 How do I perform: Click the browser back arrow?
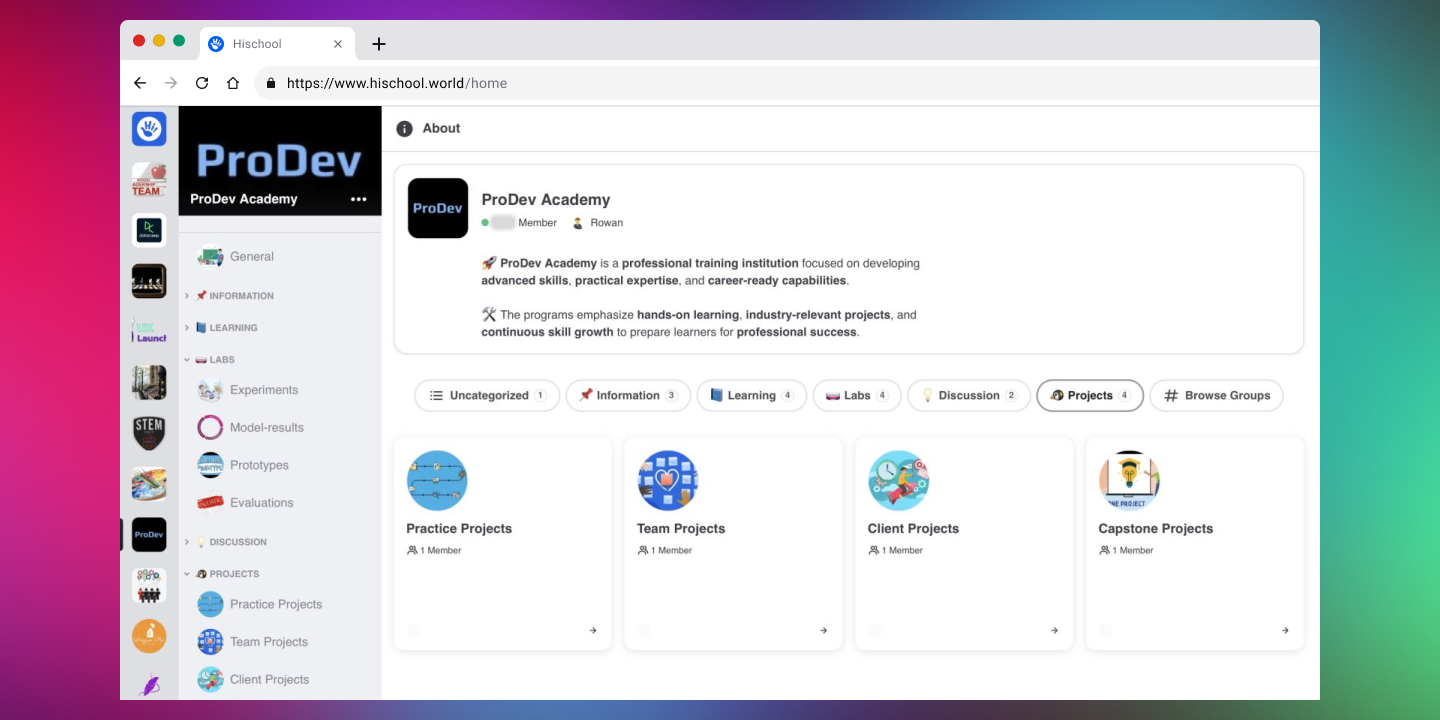[x=140, y=83]
